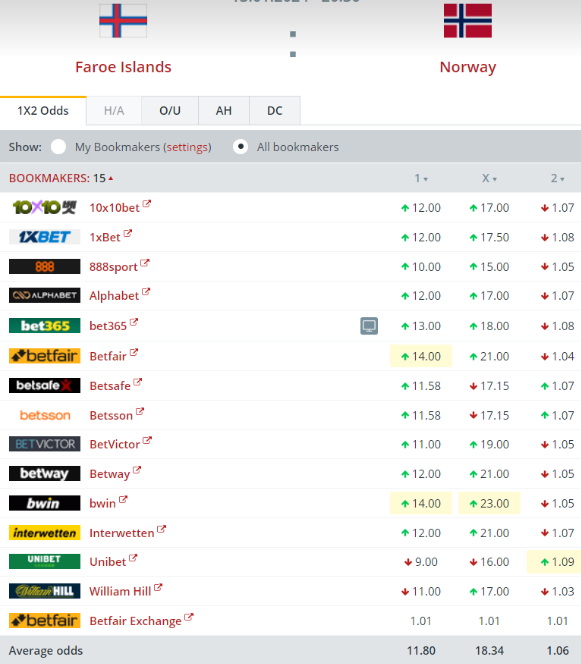
Task: Open the Betfair Exchange bookmaker link
Action: 136,621
